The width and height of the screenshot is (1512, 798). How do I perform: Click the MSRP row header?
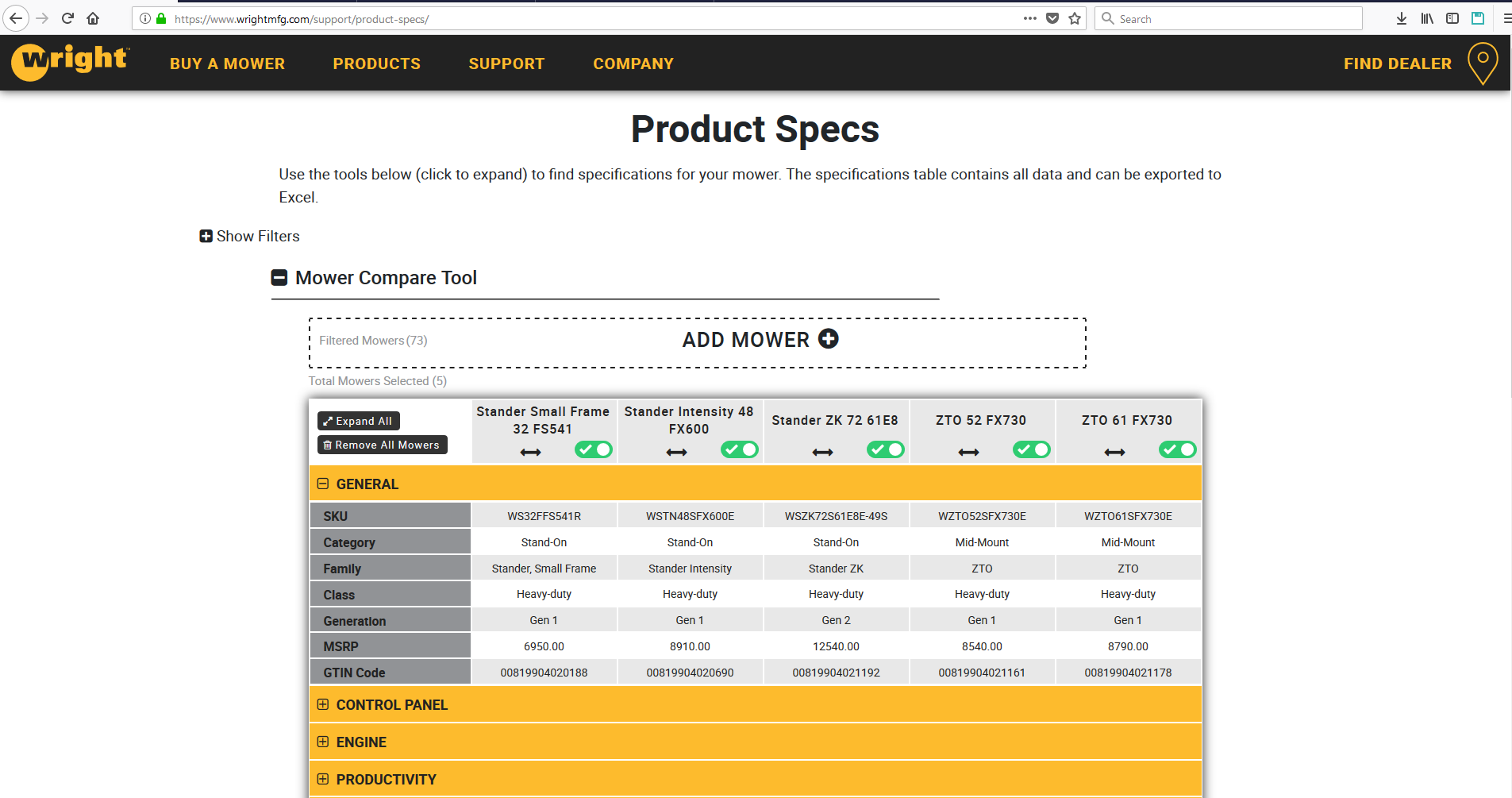tap(390, 646)
